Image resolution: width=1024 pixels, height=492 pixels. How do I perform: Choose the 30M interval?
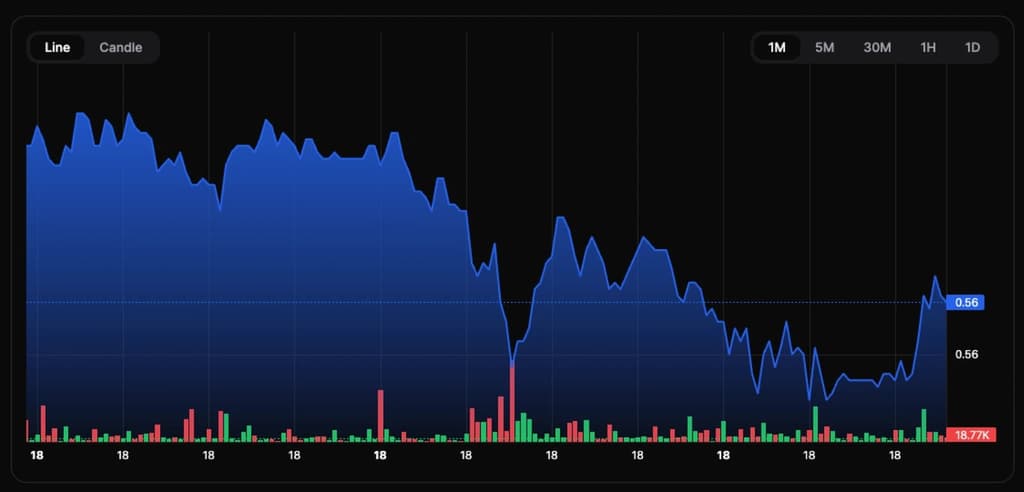[877, 47]
